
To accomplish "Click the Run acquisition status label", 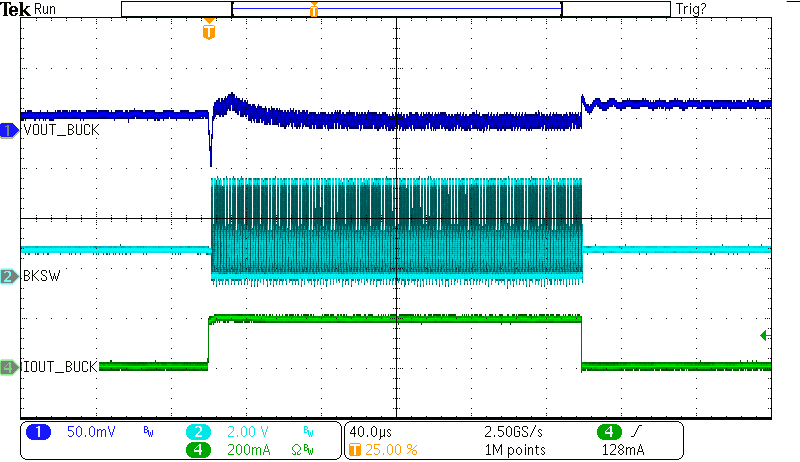I will [x=45, y=9].
